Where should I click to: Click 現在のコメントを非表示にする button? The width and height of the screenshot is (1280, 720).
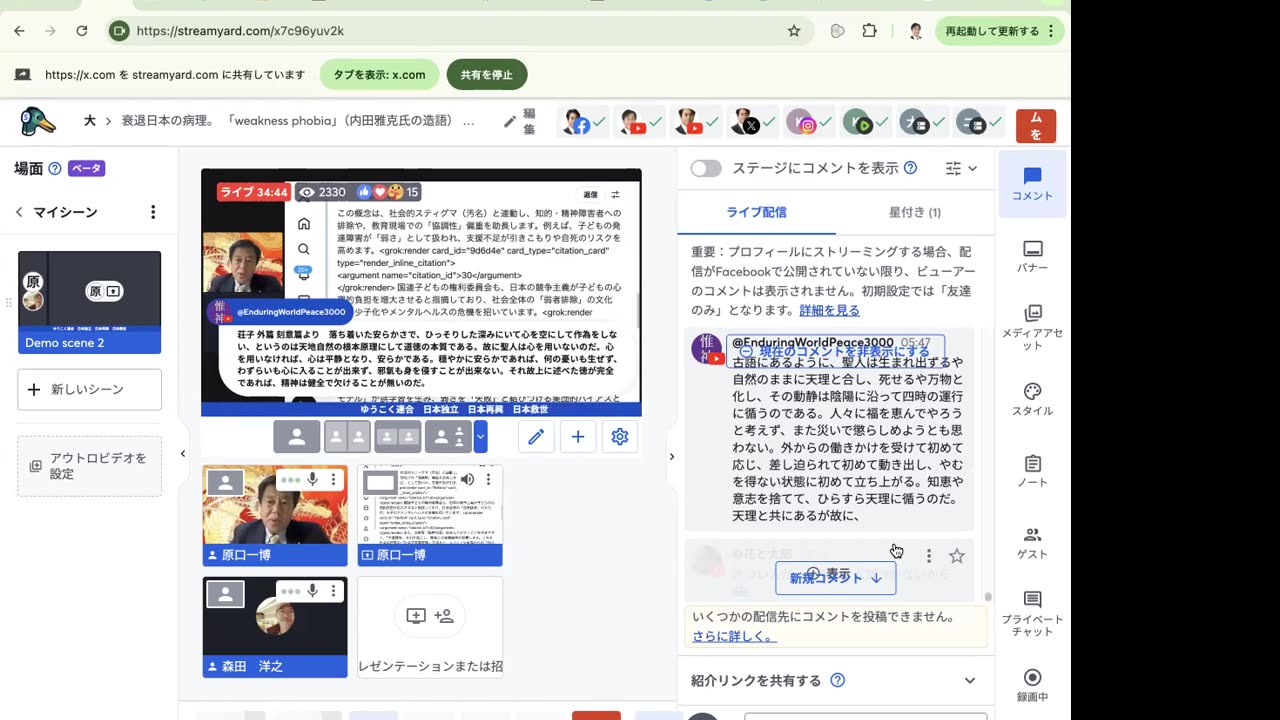pos(835,351)
